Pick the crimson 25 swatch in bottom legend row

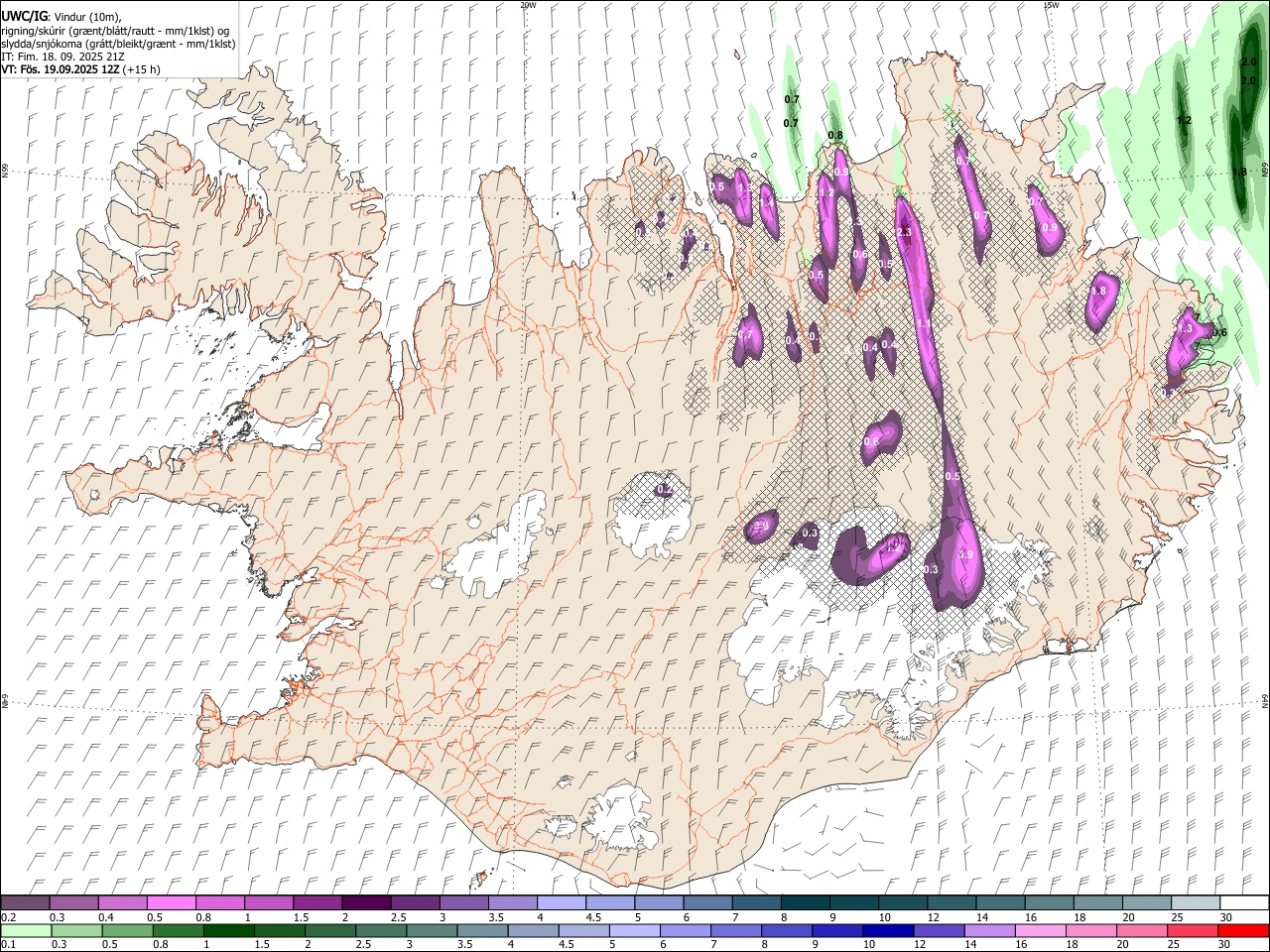coord(1193,930)
